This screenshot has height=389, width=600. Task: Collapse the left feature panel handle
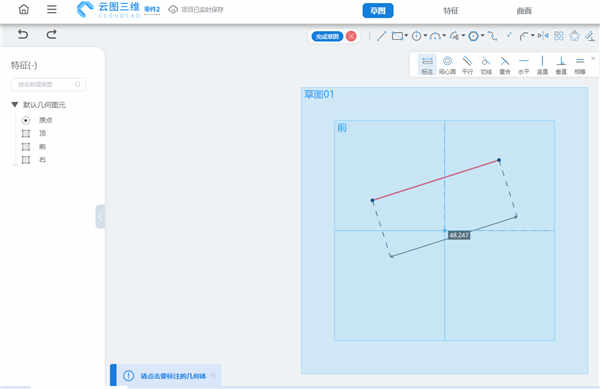(100, 216)
